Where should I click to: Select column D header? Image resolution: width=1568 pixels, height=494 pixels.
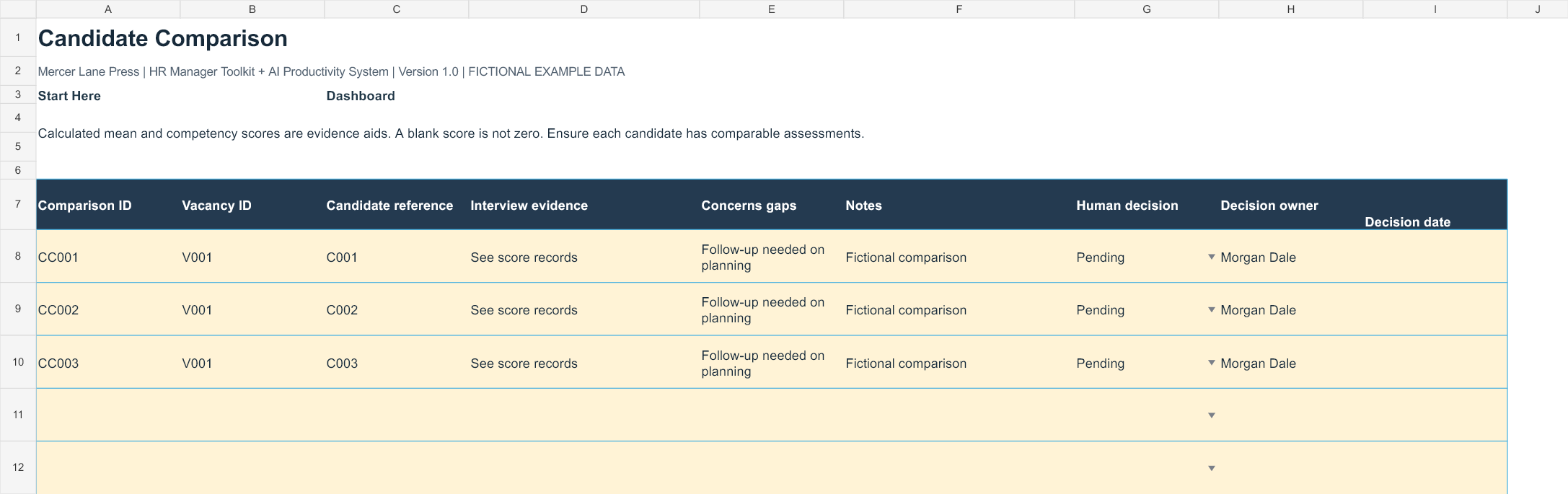pyautogui.click(x=584, y=9)
